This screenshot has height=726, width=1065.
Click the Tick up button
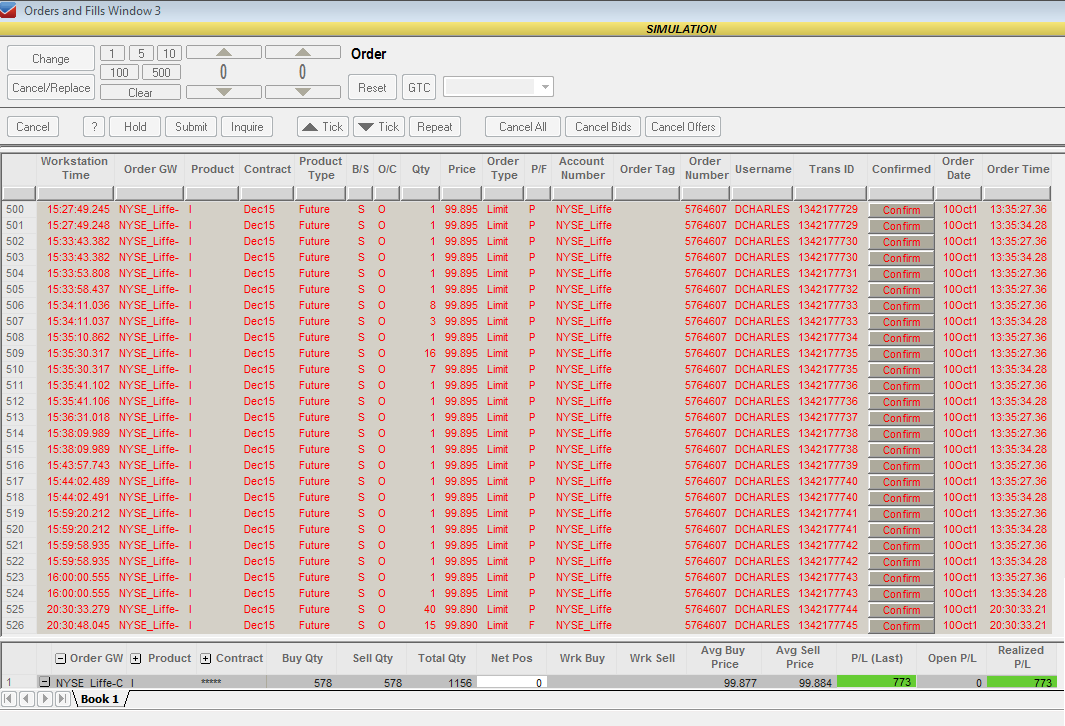click(323, 127)
